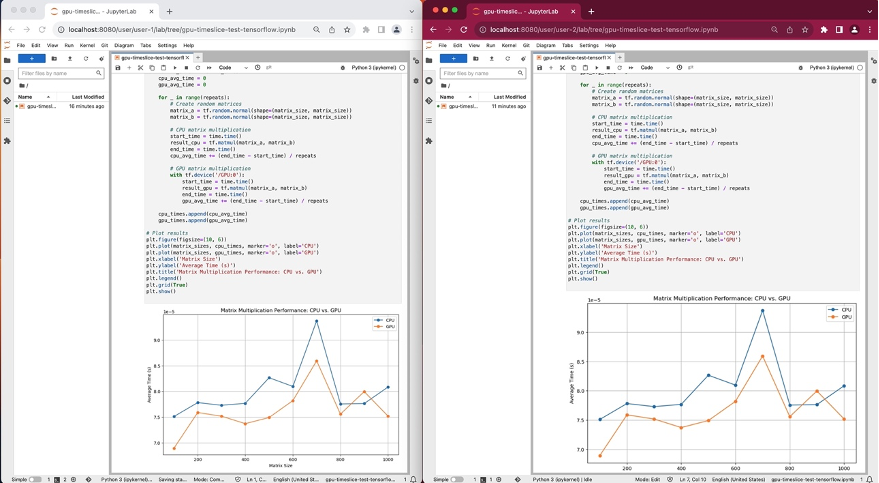Image resolution: width=879 pixels, height=483 pixels.
Task: Select Python 3 (ipykernel) kernel in right toolbar
Action: coord(832,67)
